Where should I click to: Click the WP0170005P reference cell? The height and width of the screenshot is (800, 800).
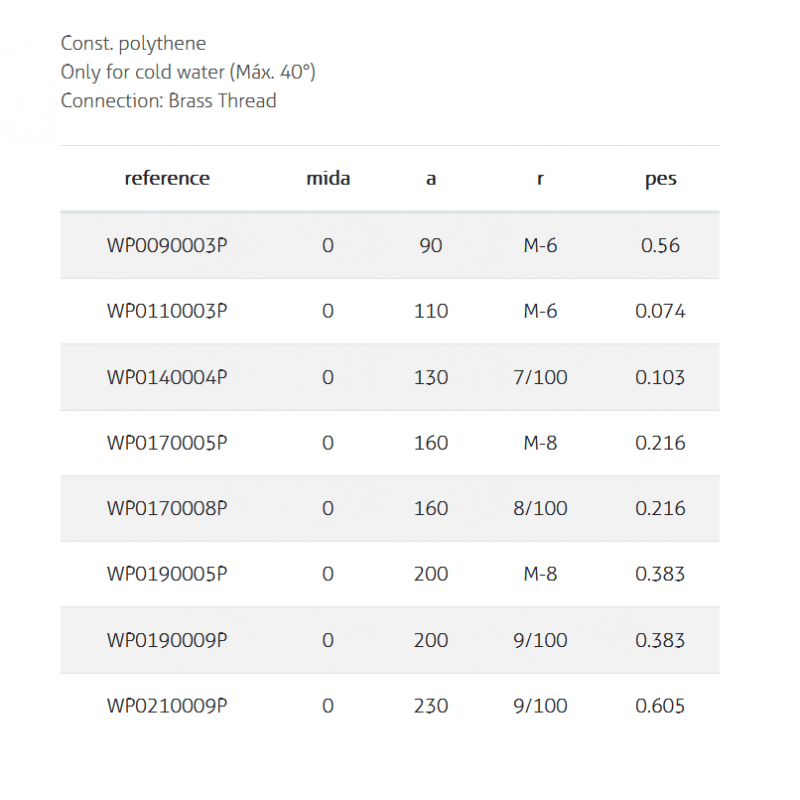coord(167,442)
